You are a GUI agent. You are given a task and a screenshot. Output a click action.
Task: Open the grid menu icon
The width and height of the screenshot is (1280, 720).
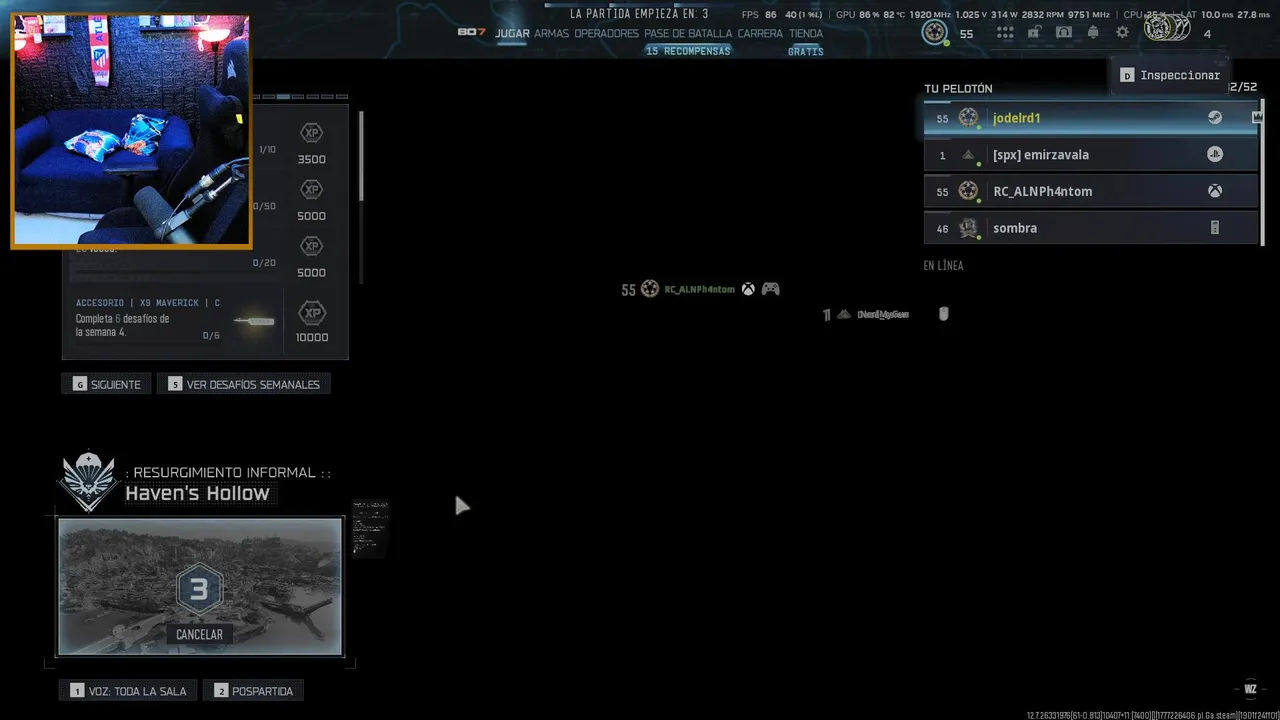[x=1005, y=33]
